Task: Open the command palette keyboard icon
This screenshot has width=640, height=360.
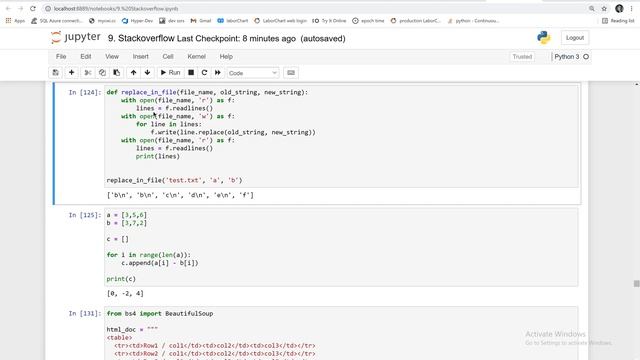Action: click(x=291, y=73)
